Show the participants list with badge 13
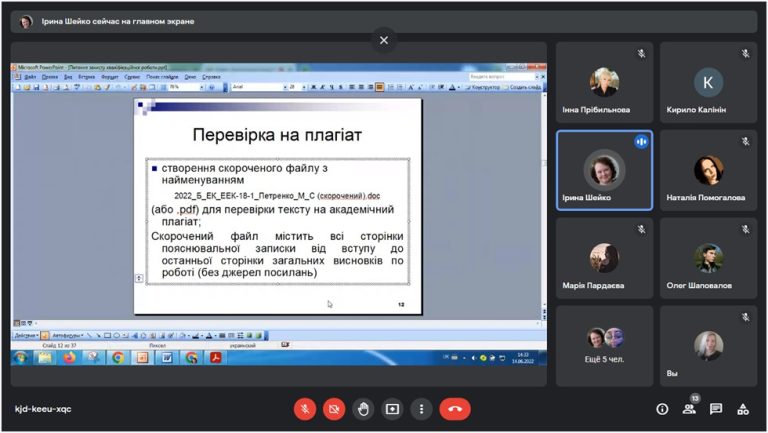This screenshot has width=768, height=433. [x=689, y=408]
